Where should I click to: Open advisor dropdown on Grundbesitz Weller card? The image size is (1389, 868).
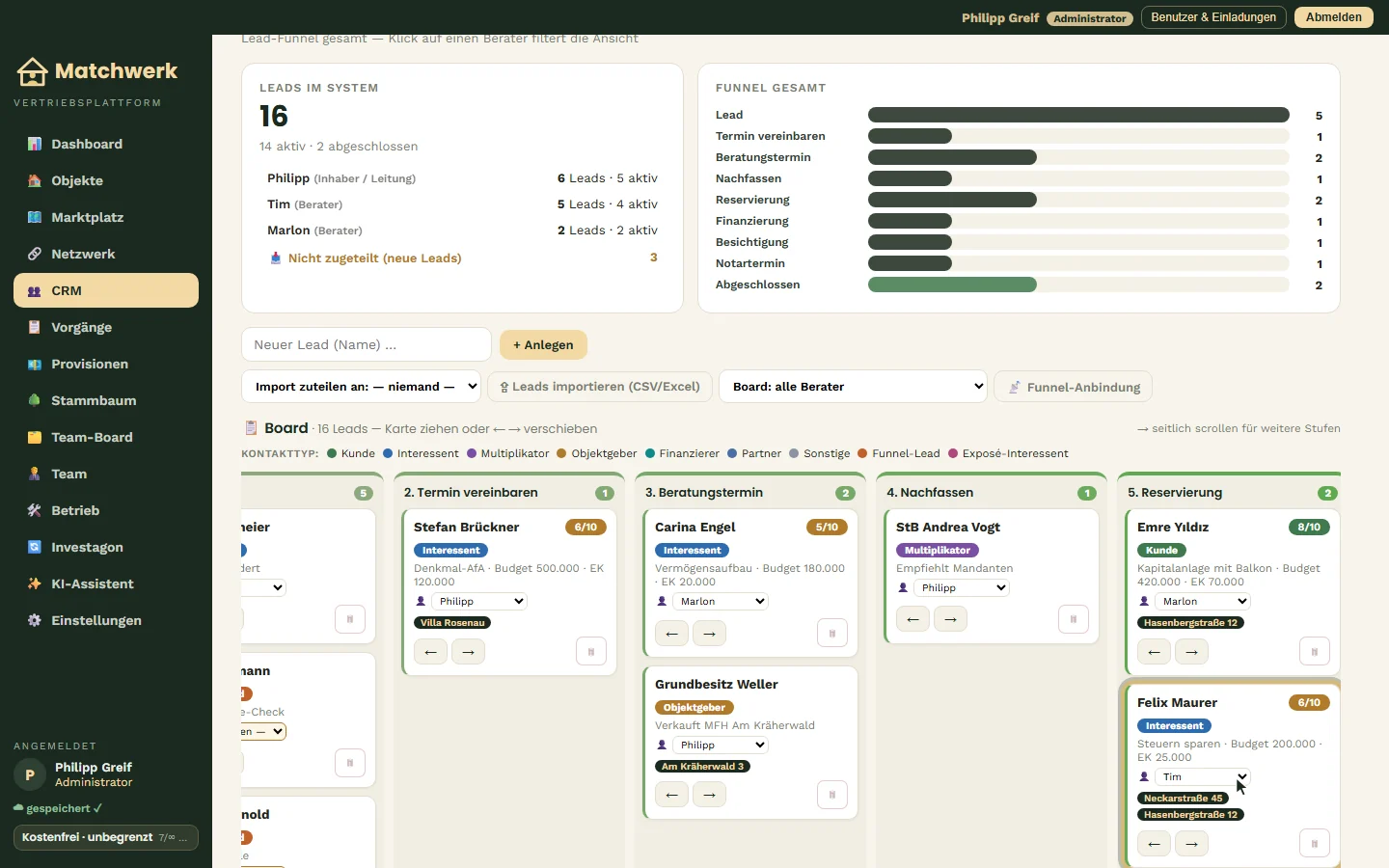[x=721, y=745]
